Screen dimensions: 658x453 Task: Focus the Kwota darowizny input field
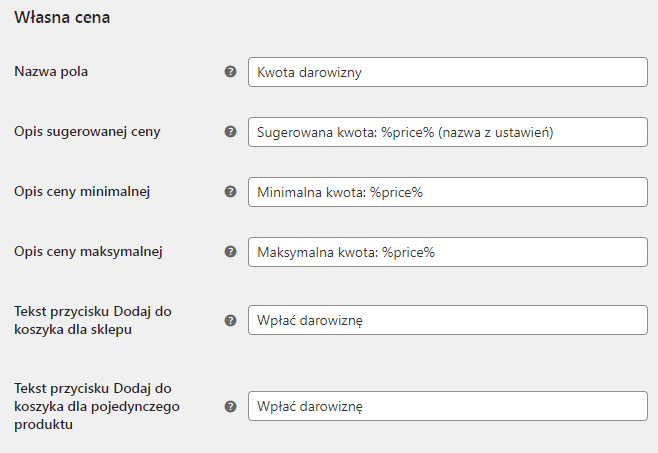(x=448, y=72)
